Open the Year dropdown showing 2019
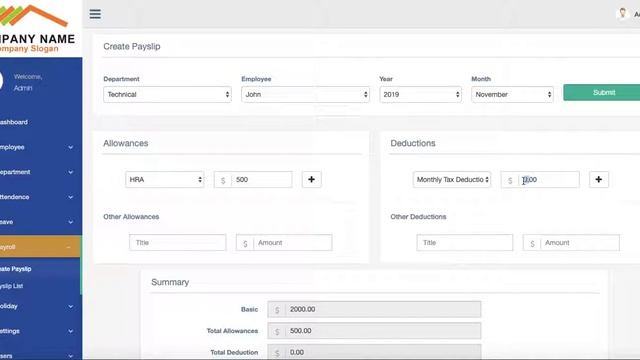The height and width of the screenshot is (360, 640). [420, 94]
